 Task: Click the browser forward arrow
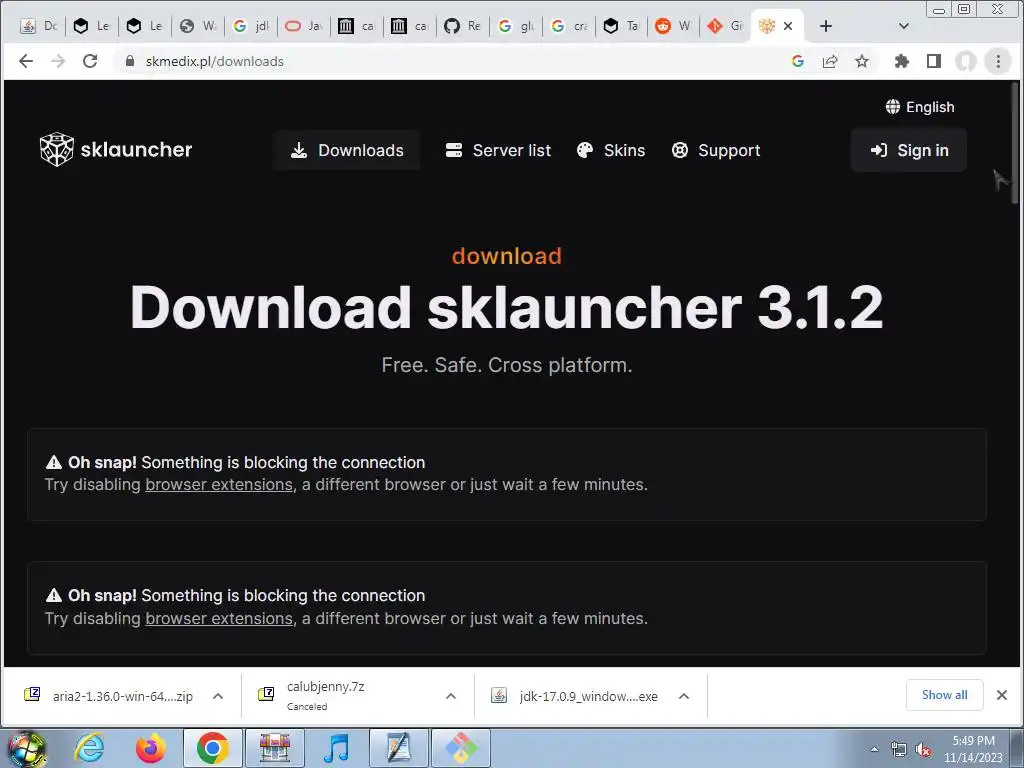point(57,61)
